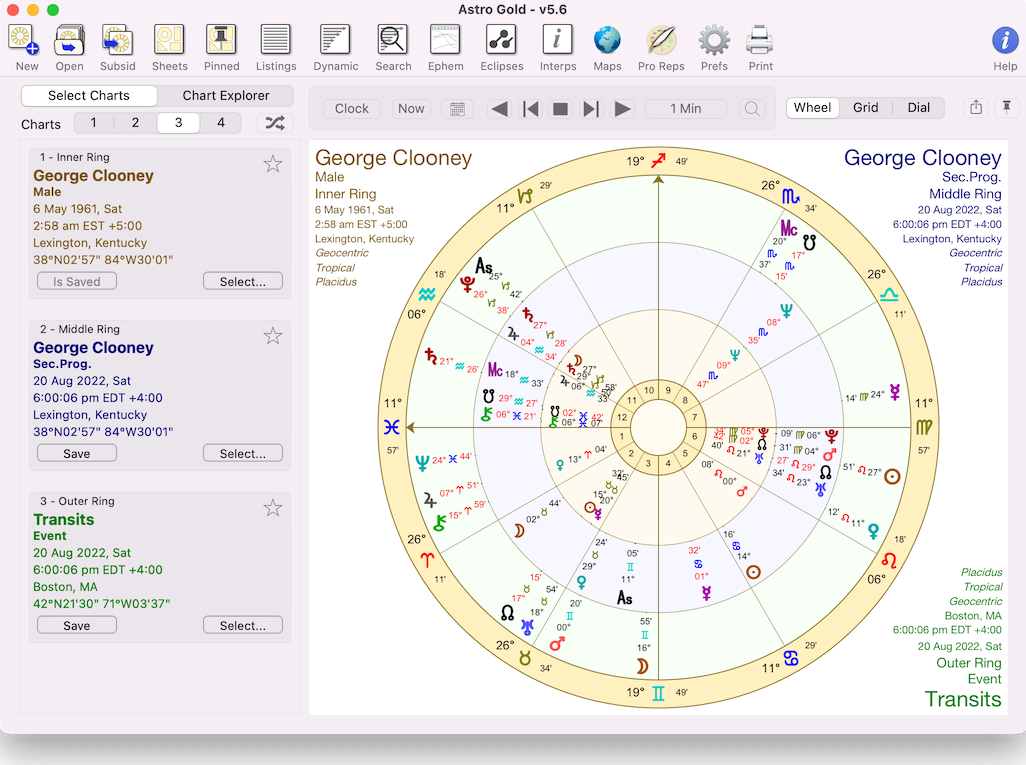Toggle star on Outer Ring Transits
Viewport: 1026px width, 765px height.
273,508
